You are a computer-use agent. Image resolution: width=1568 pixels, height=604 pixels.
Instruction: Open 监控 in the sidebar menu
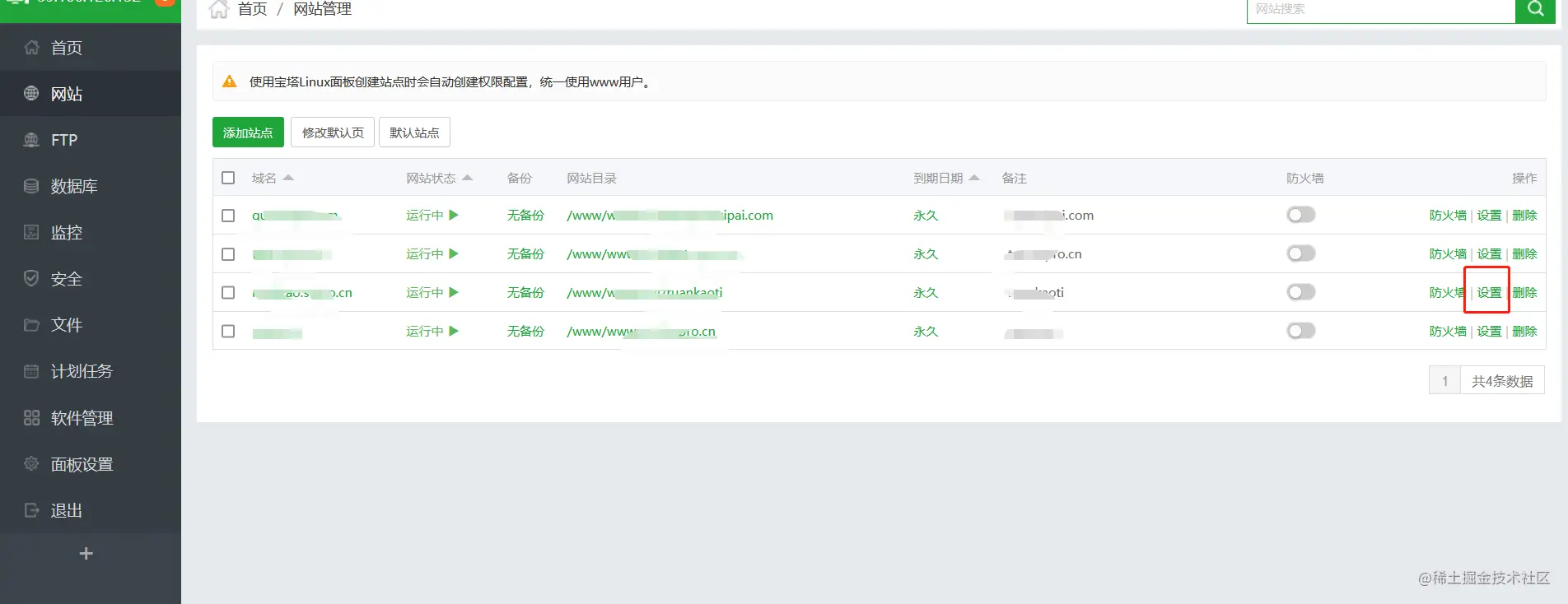point(91,232)
